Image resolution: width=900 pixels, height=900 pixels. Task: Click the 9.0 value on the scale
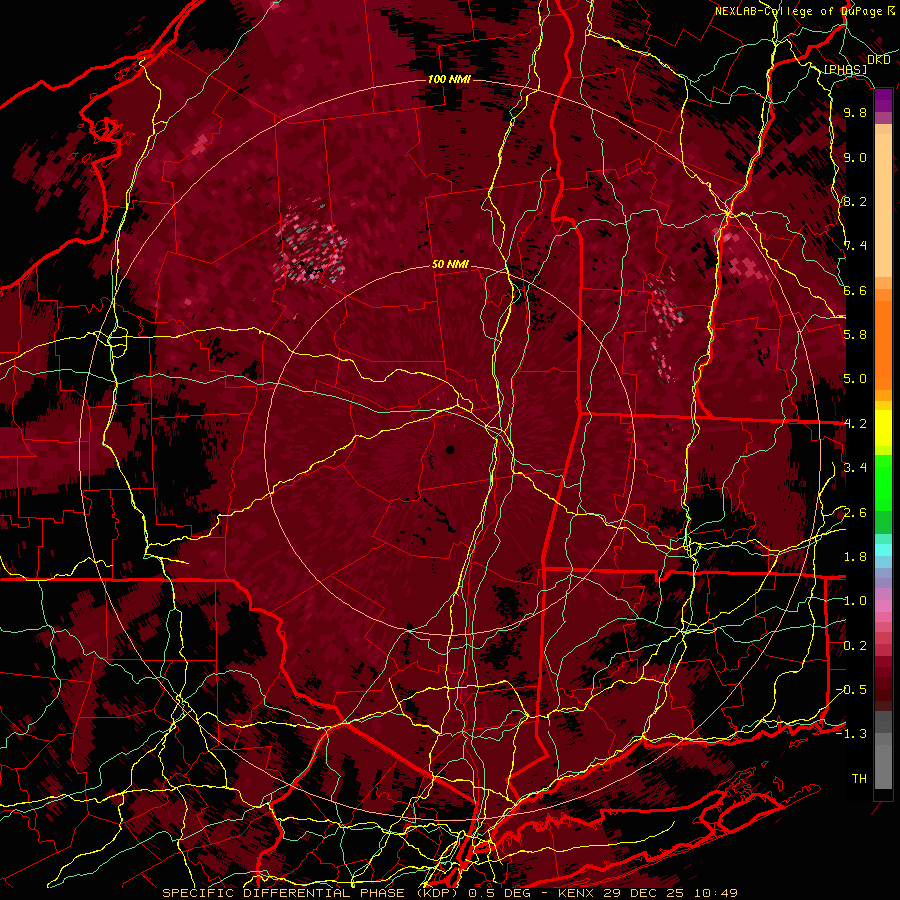click(855, 157)
